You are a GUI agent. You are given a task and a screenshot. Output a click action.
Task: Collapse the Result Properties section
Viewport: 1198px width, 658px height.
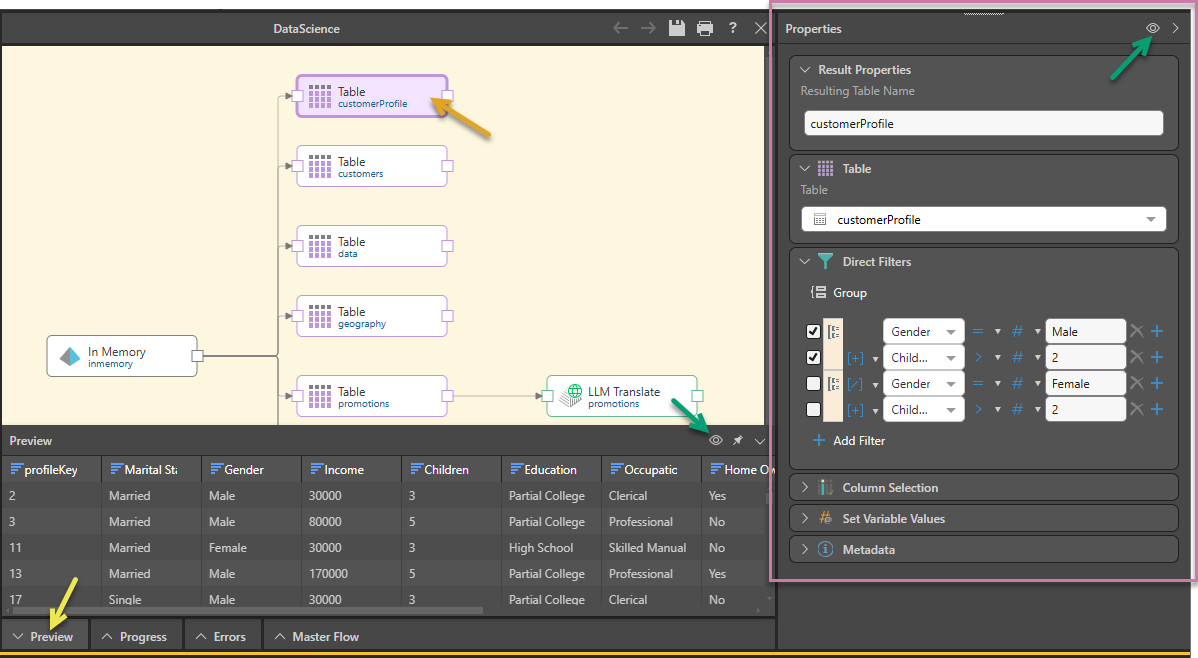click(805, 70)
